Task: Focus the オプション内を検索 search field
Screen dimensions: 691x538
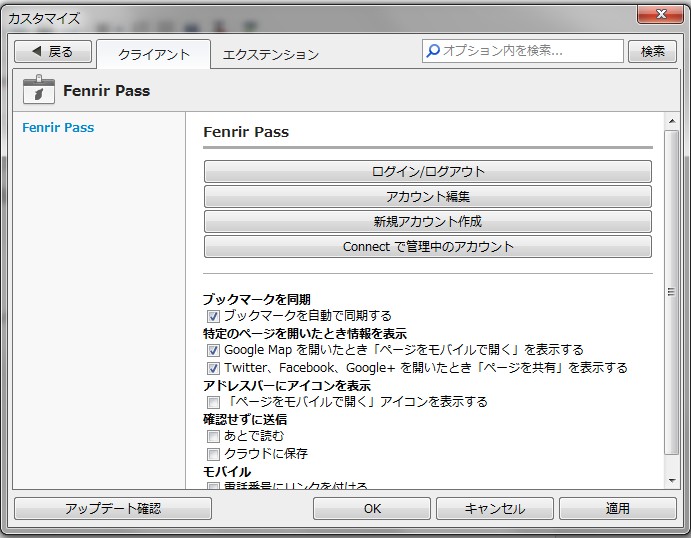Action: coord(523,51)
